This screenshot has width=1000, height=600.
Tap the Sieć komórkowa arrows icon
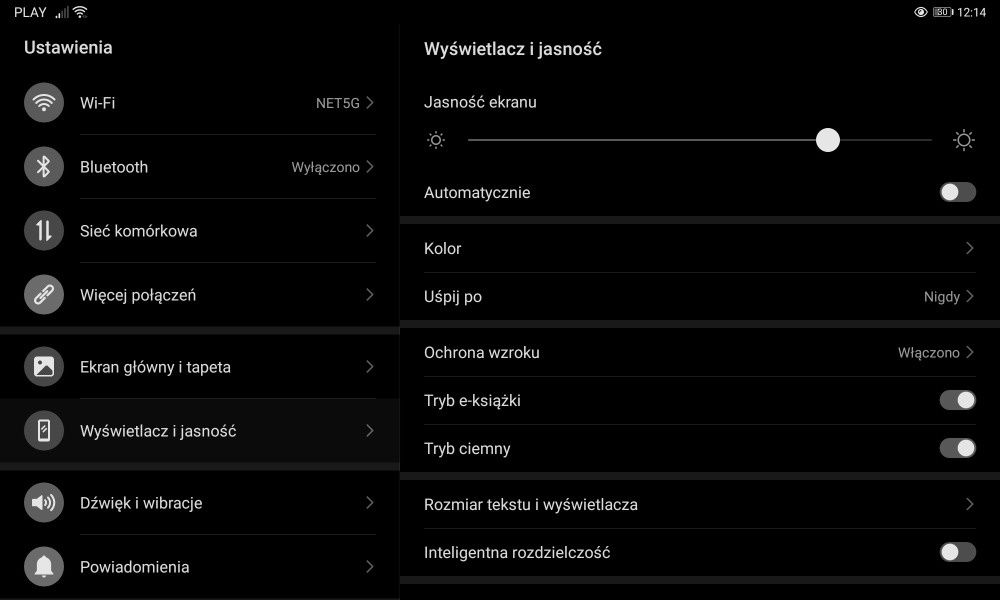43,230
